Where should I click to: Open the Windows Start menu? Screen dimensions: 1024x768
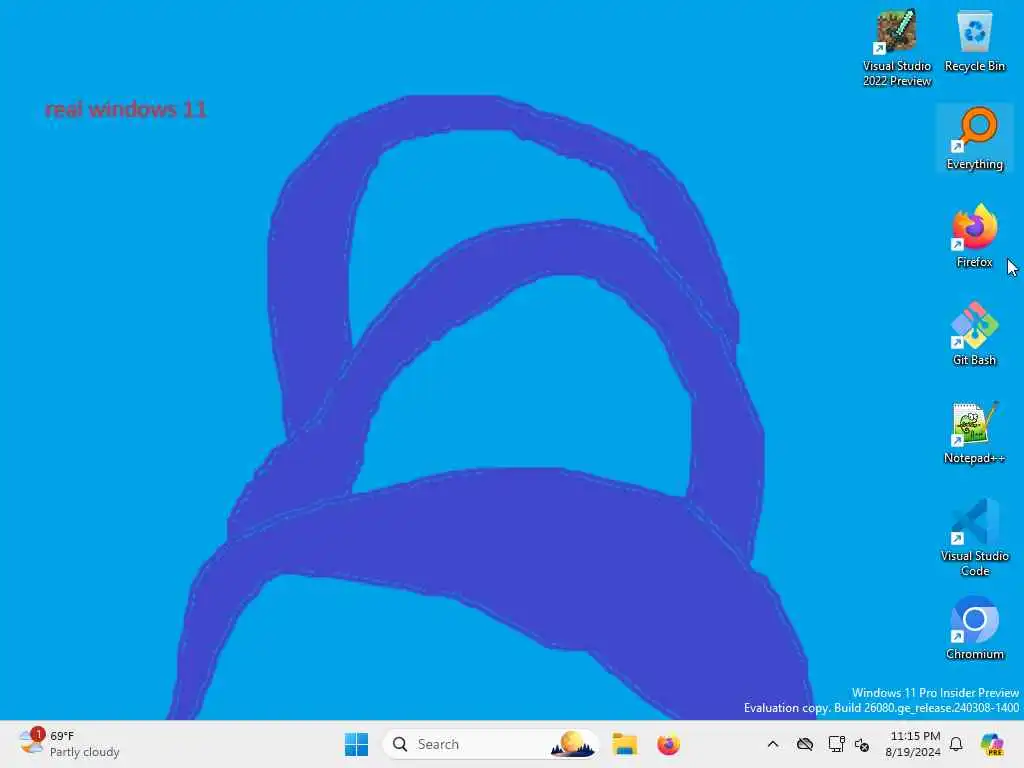pos(357,744)
